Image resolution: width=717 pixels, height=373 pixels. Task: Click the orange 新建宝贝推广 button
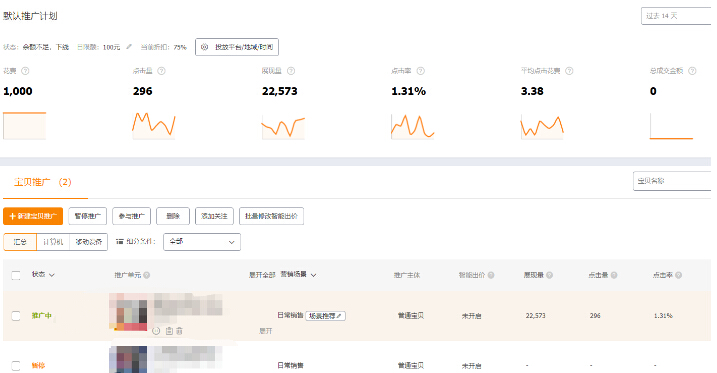[x=33, y=216]
